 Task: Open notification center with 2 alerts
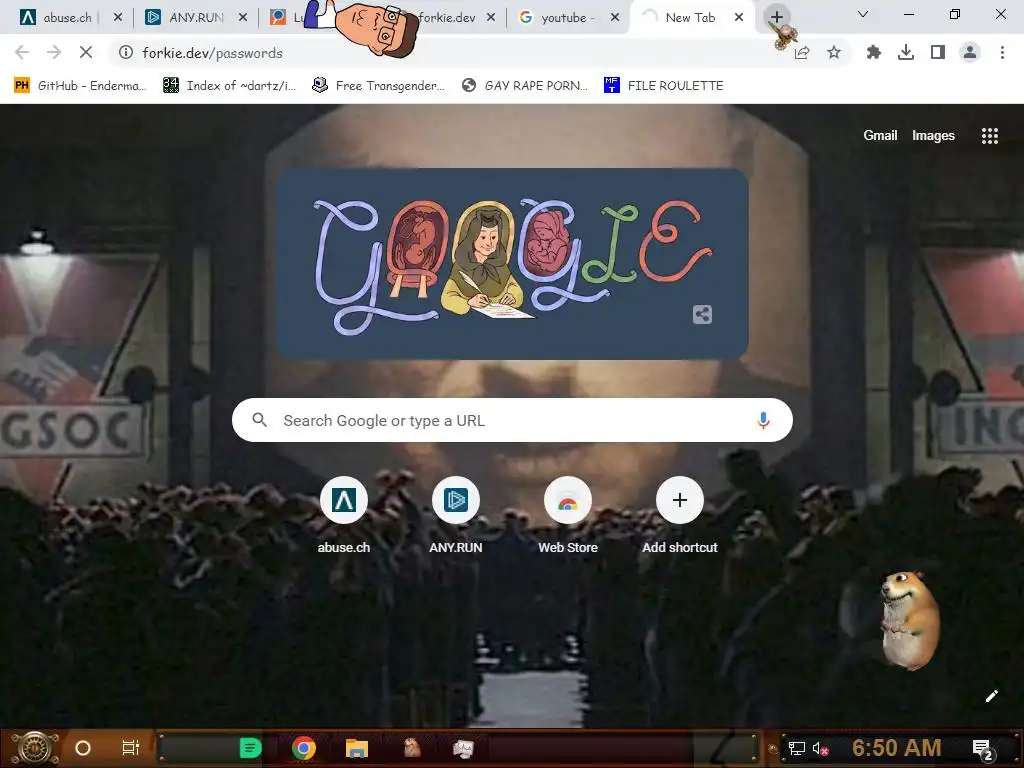pyautogui.click(x=983, y=749)
